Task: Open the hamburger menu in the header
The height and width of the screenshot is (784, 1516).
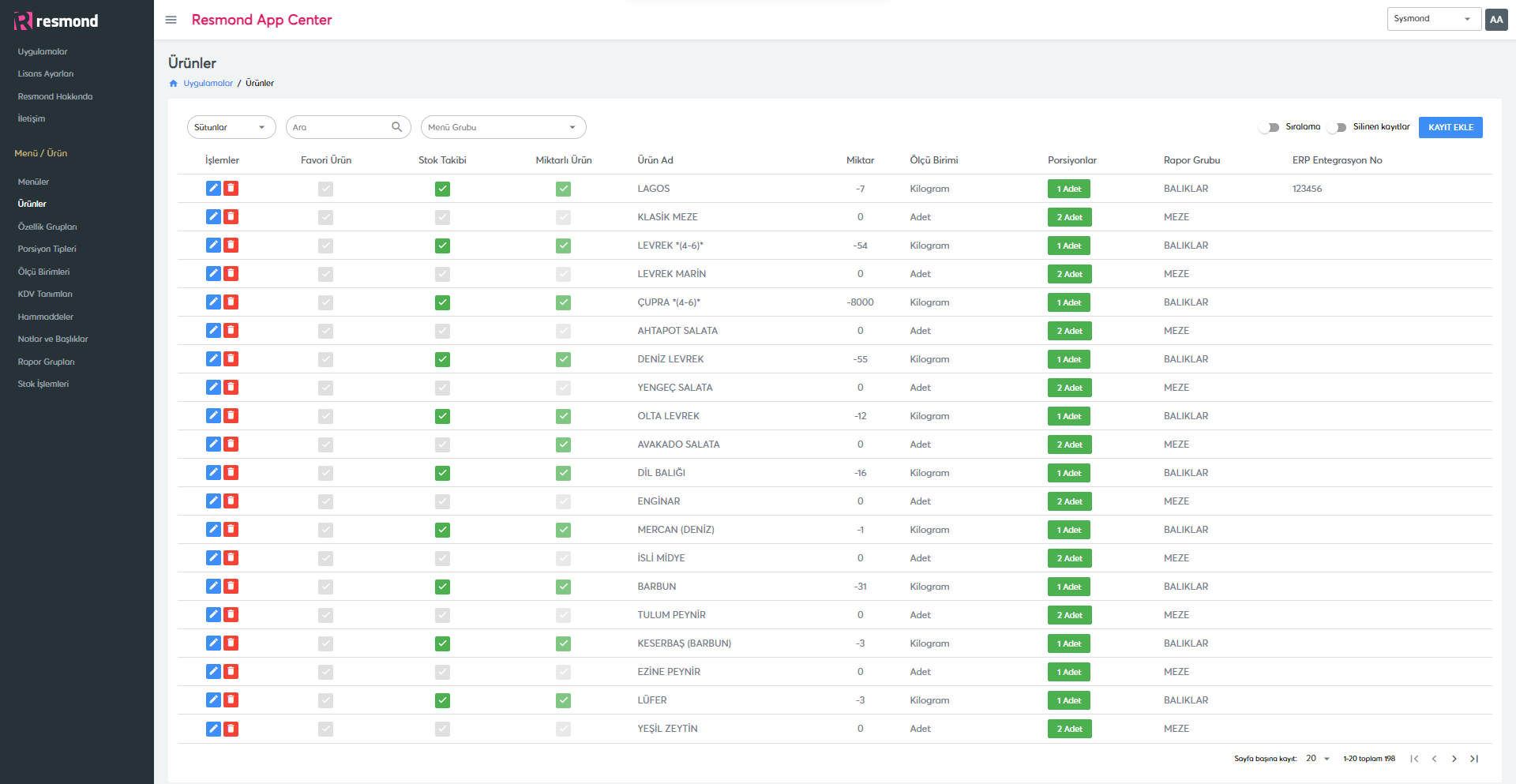Action: (x=171, y=20)
